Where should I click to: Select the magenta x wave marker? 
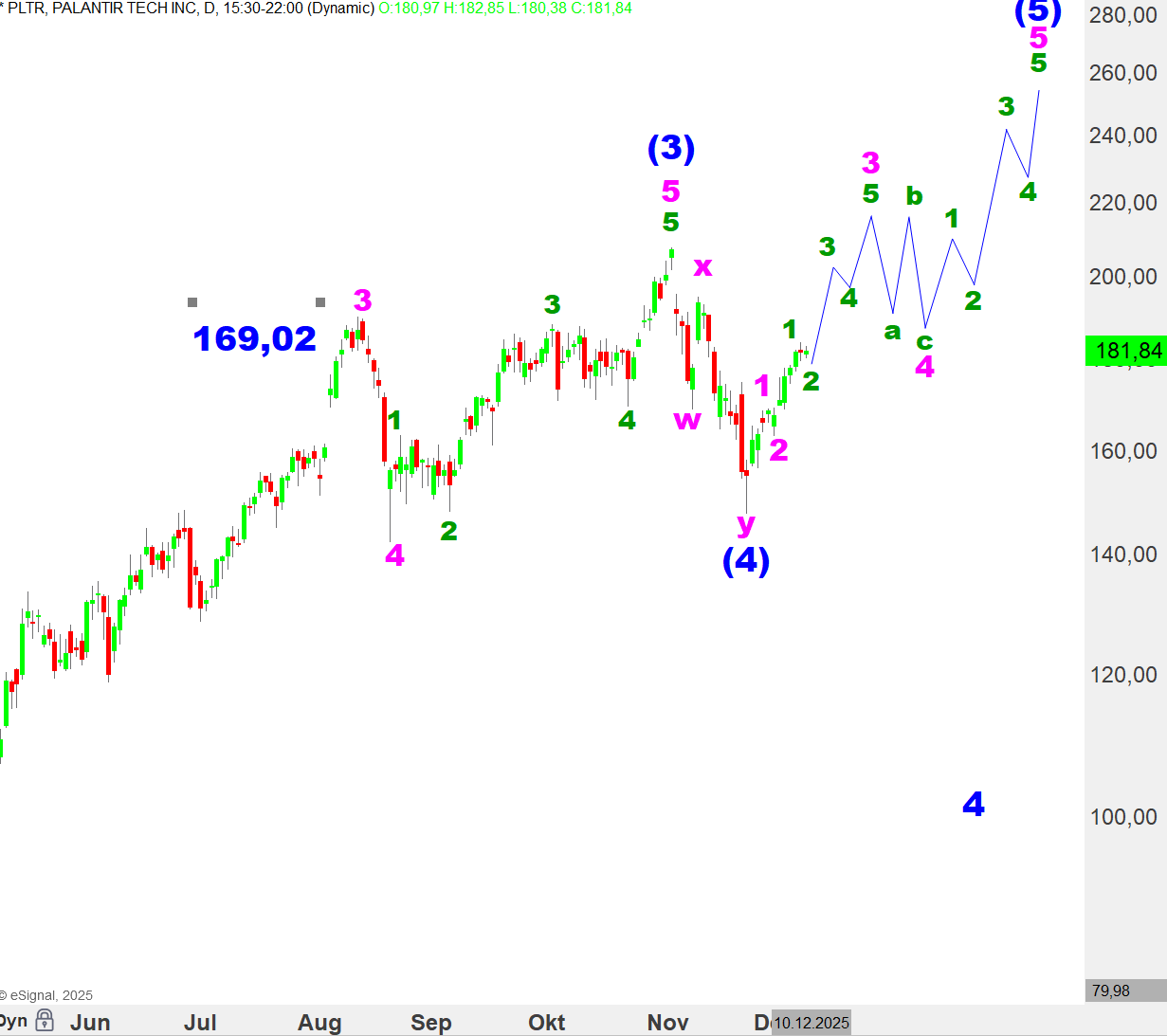coord(702,266)
